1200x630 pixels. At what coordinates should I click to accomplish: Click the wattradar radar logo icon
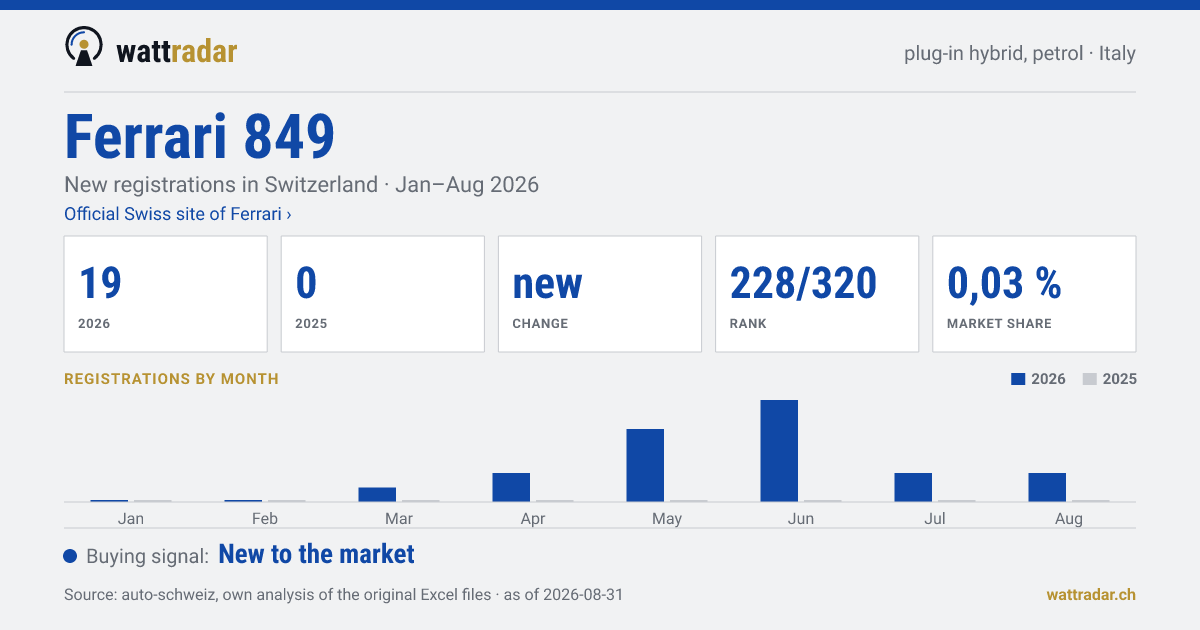pos(84,46)
